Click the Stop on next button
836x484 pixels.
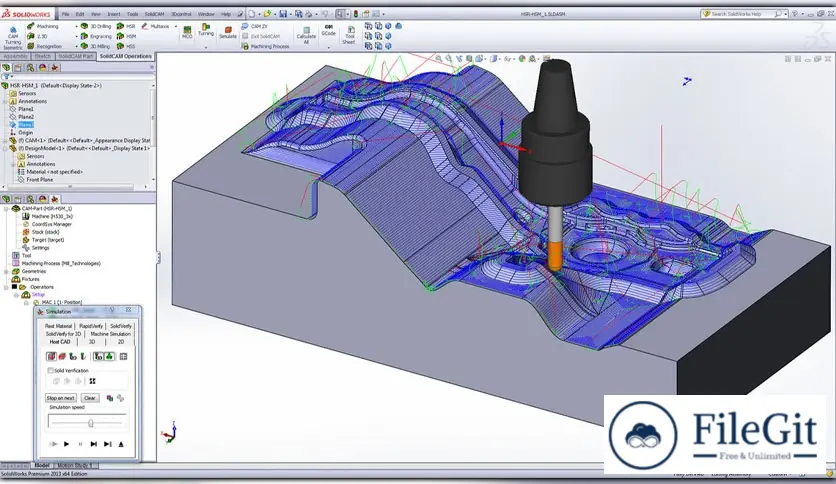click(61, 398)
